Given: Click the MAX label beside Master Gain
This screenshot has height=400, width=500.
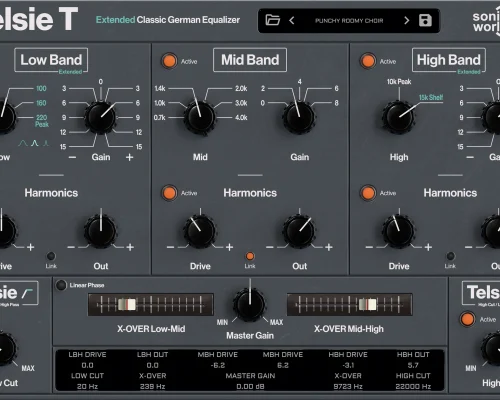Looking at the screenshot, I should [276, 322].
